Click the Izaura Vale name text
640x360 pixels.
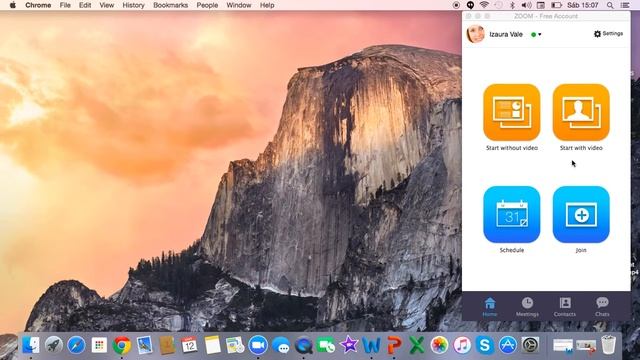click(x=506, y=35)
